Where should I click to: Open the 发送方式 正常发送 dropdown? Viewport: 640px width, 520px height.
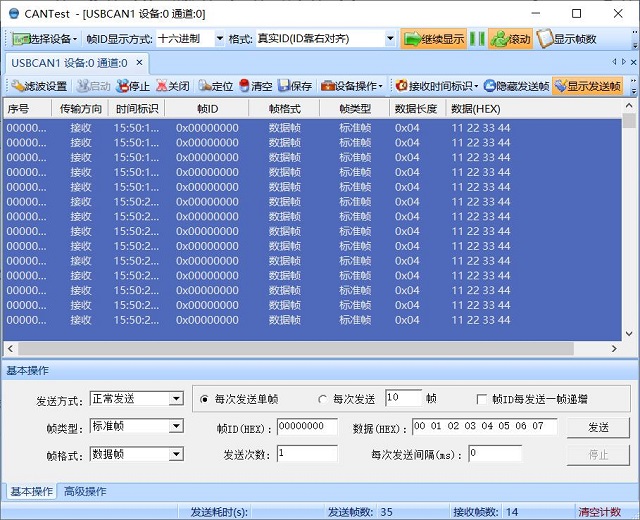(176, 398)
